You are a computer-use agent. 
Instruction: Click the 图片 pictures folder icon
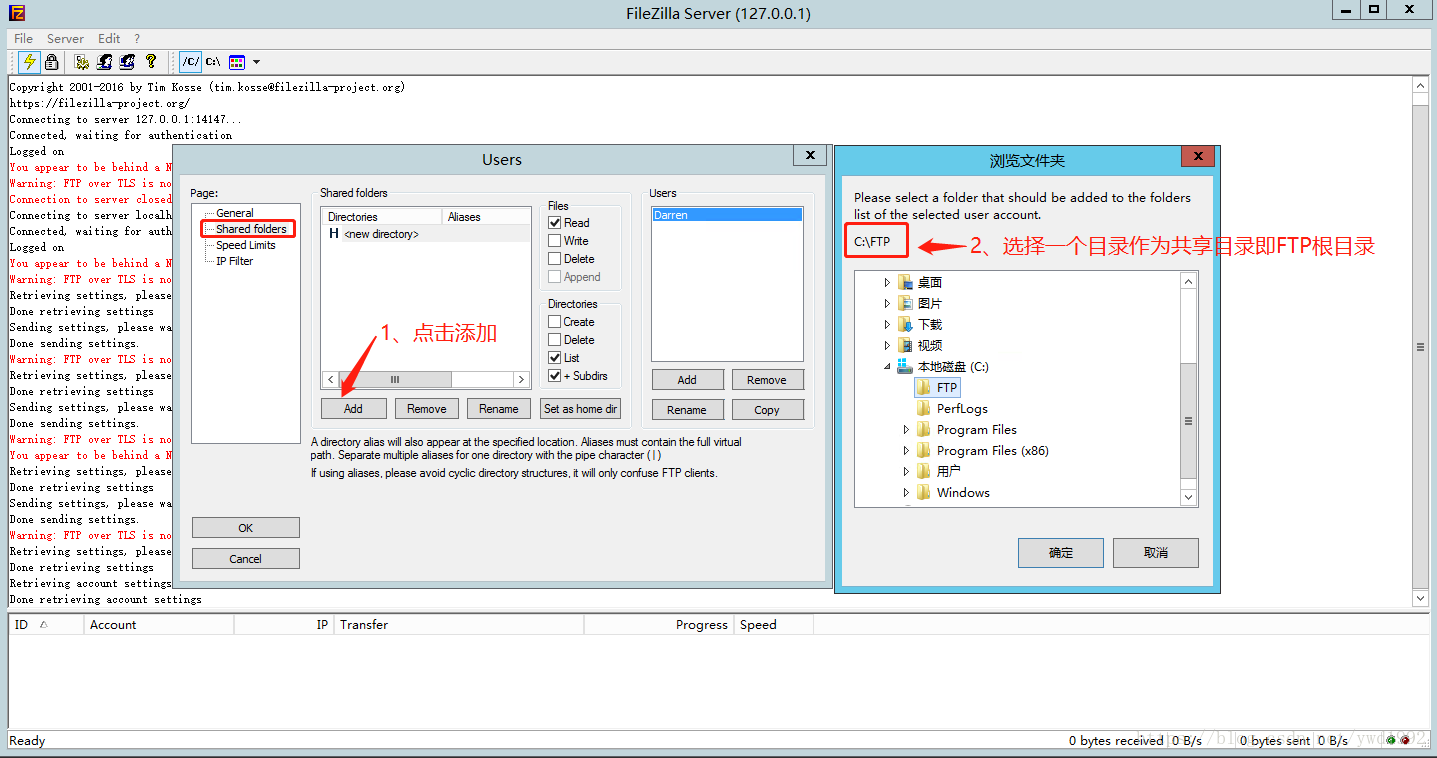click(905, 303)
